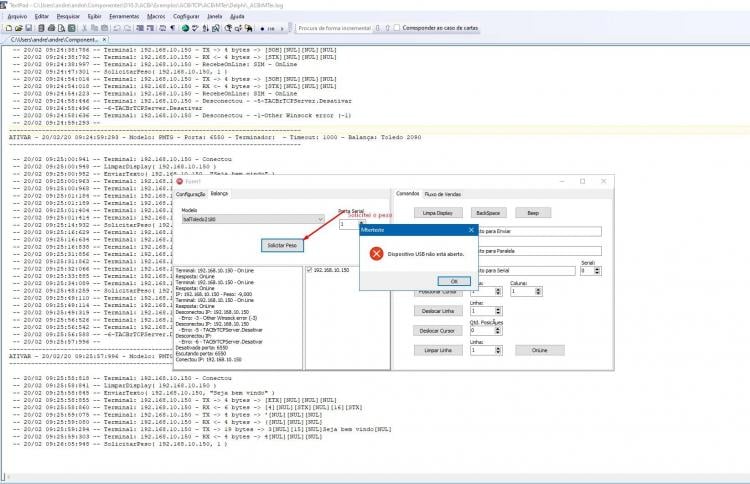Switch to the Configuração tab

pyautogui.click(x=190, y=194)
